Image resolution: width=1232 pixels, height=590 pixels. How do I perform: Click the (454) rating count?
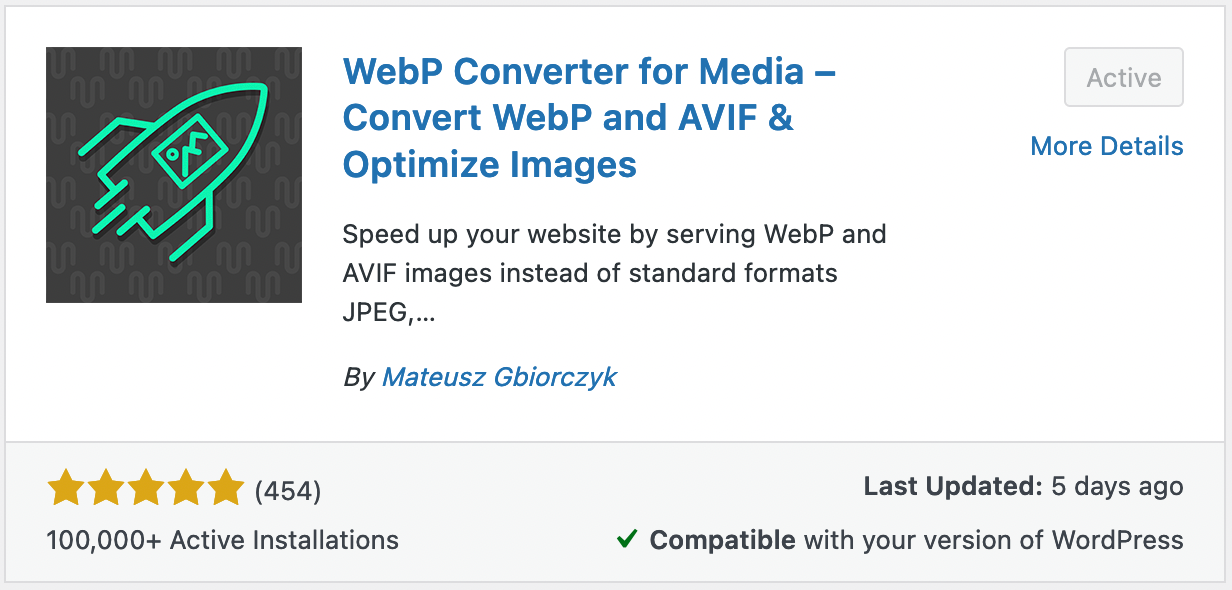[288, 491]
